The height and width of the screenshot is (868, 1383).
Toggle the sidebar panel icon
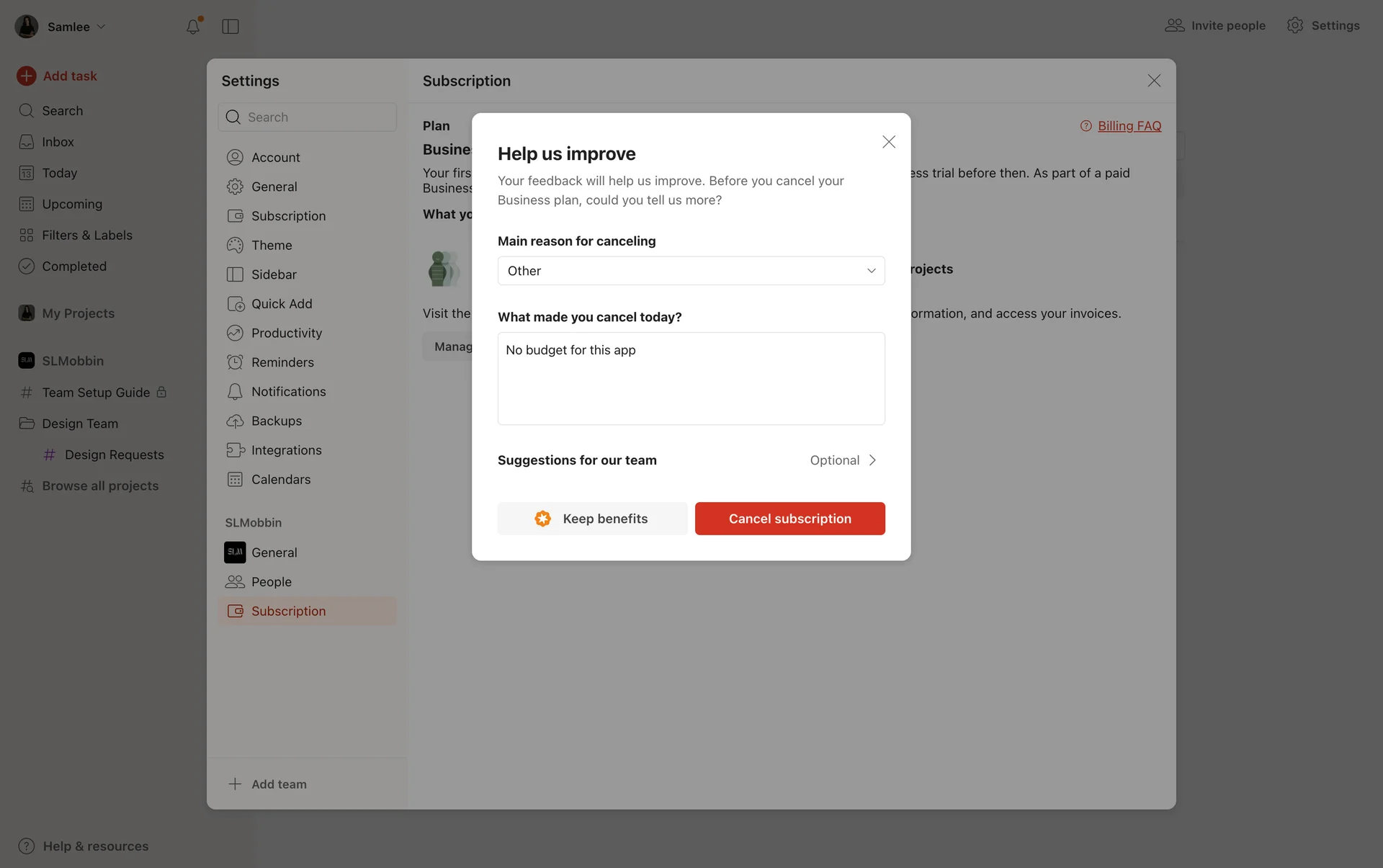point(230,27)
